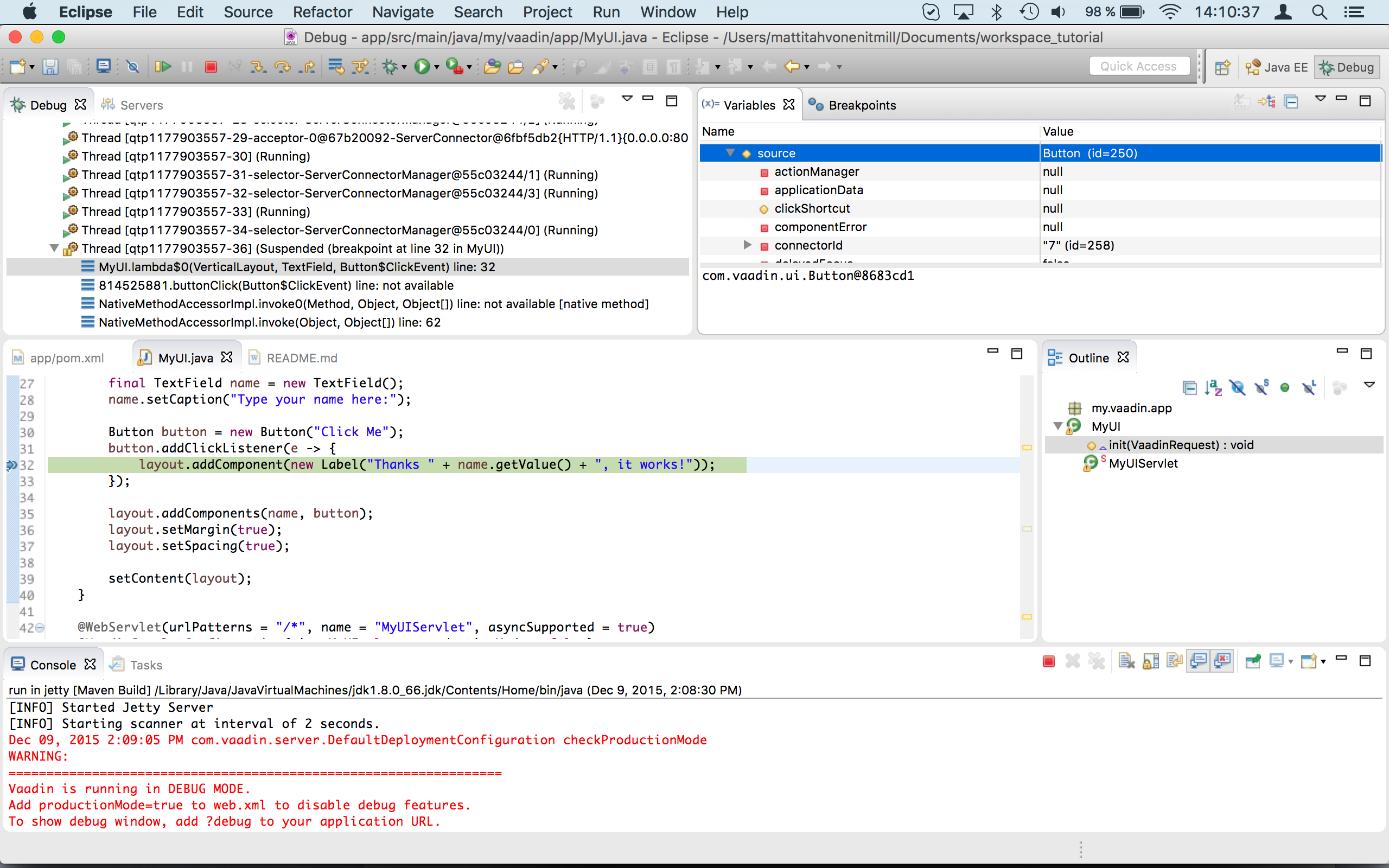1389x868 pixels.
Task: Open the app/pom.xml editor tab
Action: [x=59, y=358]
